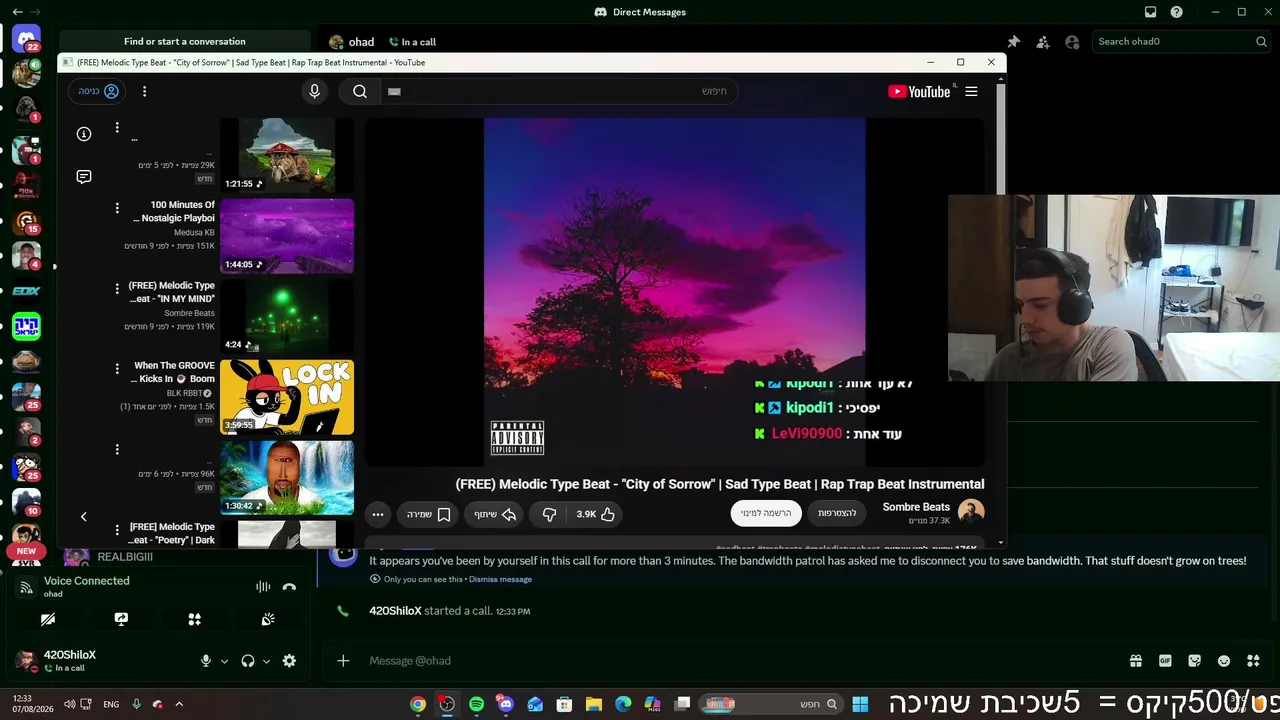The image size is (1280, 720).
Task: Show pinned messages in Discord
Action: 1013,42
